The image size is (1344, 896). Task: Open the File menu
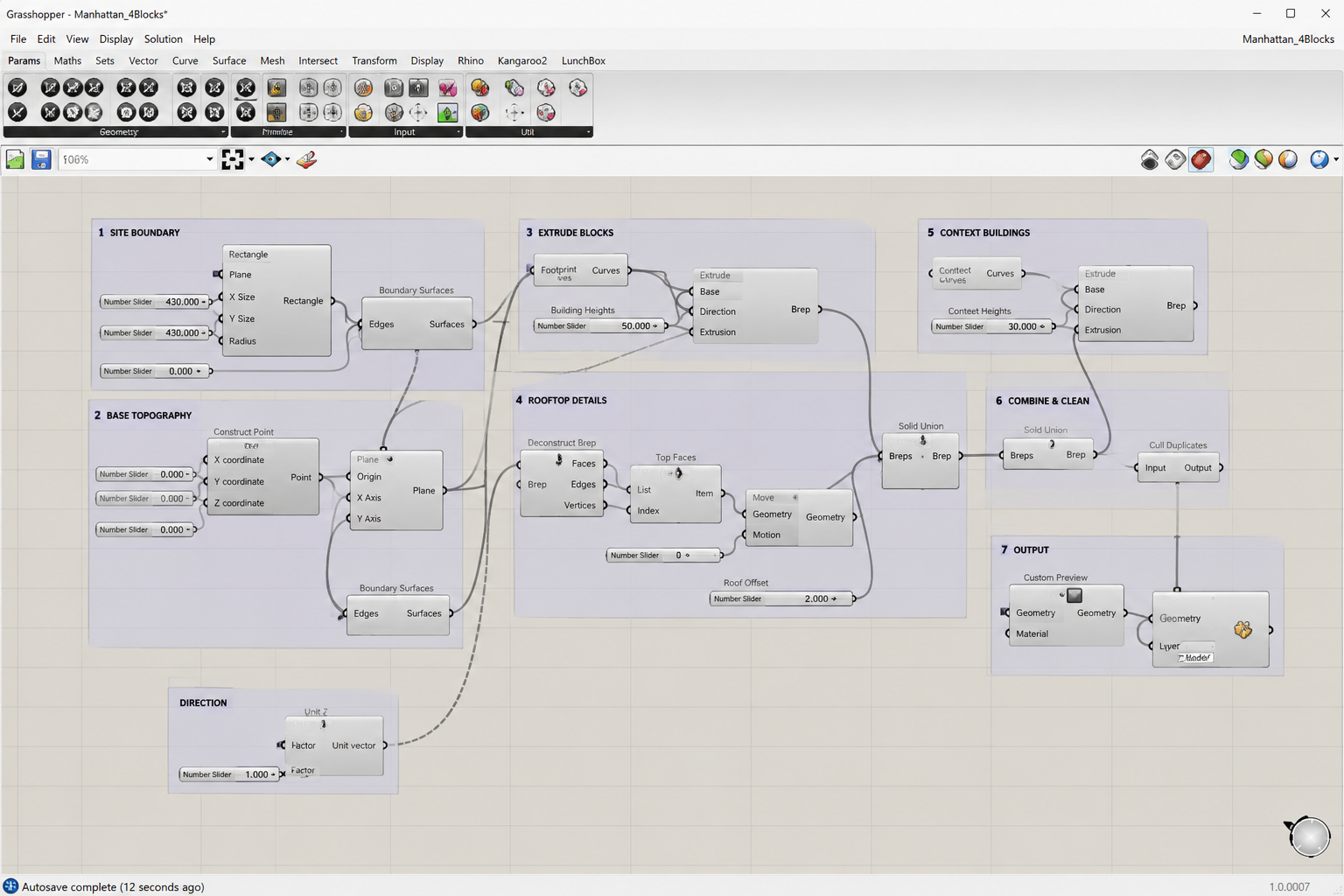(x=18, y=39)
